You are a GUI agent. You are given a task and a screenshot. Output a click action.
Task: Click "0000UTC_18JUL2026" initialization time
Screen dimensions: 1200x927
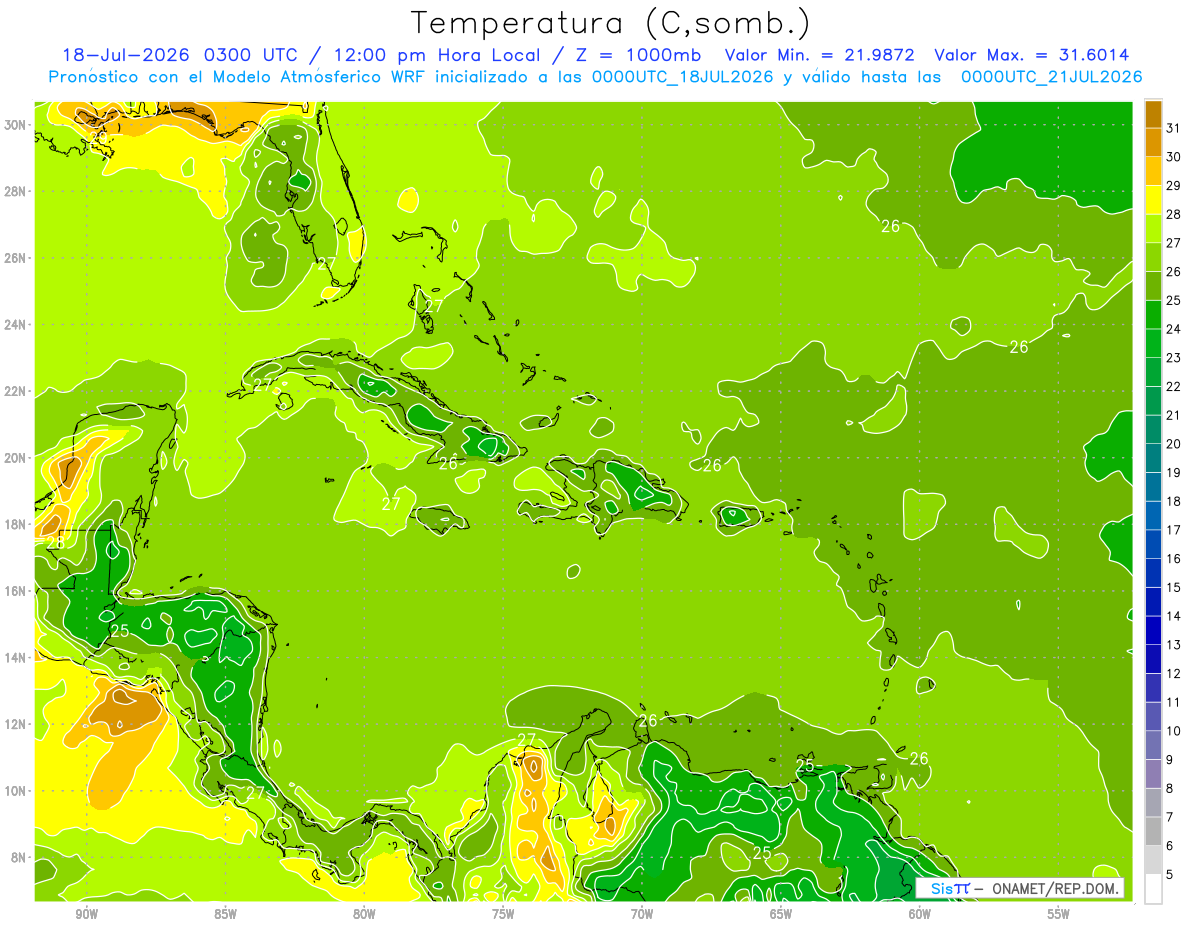click(x=683, y=77)
